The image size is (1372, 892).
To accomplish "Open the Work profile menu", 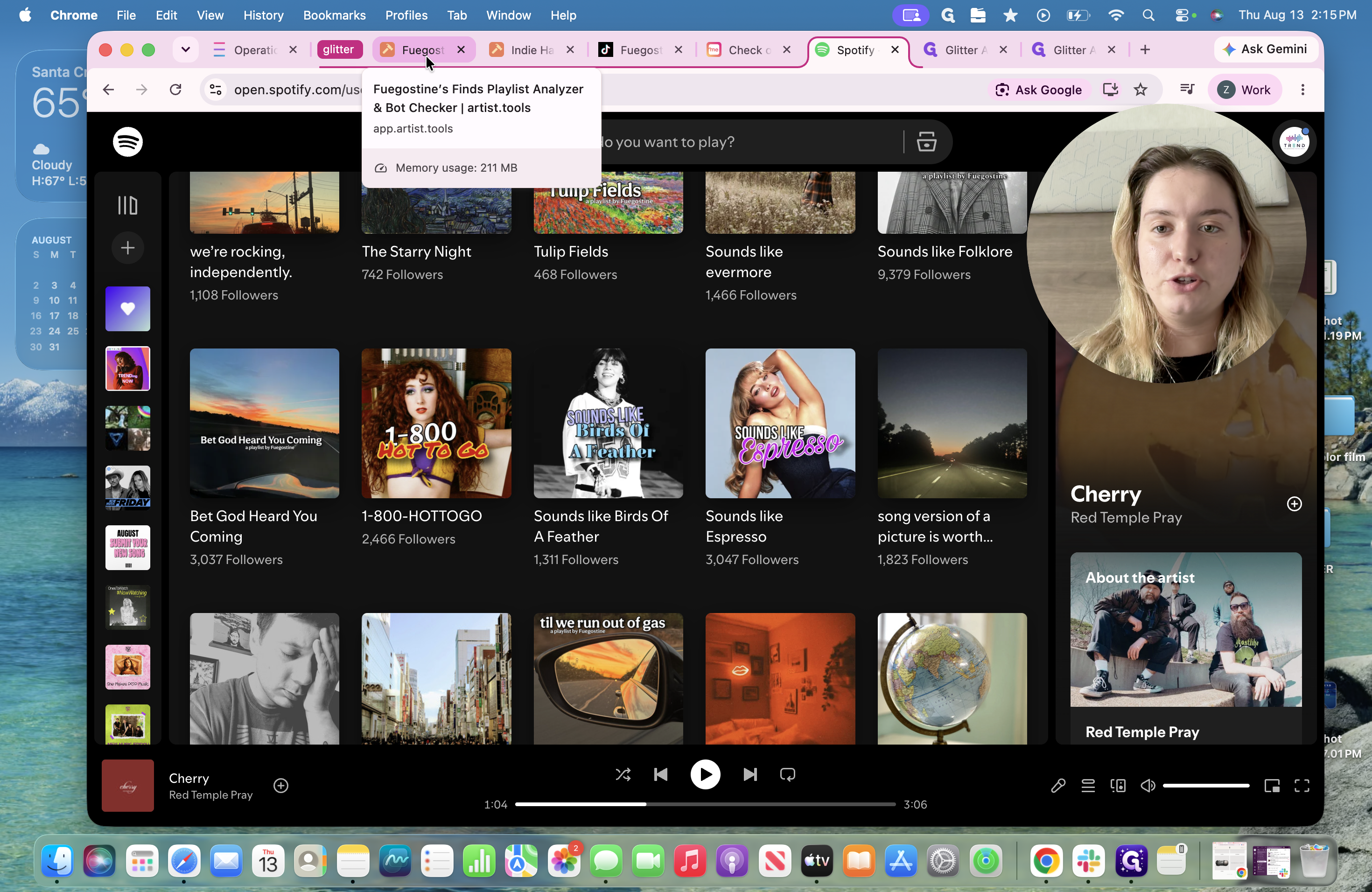I will point(1244,89).
